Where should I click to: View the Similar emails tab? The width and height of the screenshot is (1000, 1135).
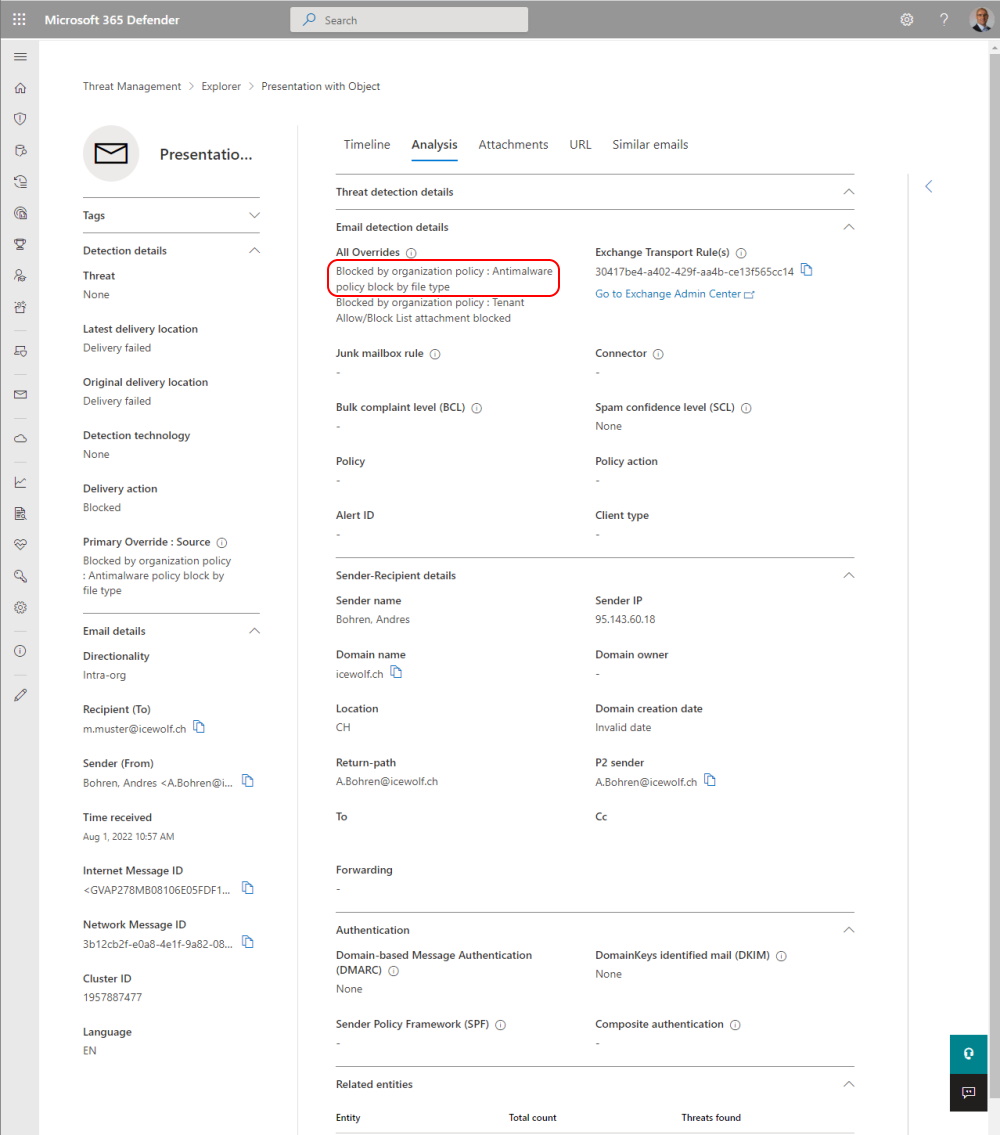tap(650, 145)
